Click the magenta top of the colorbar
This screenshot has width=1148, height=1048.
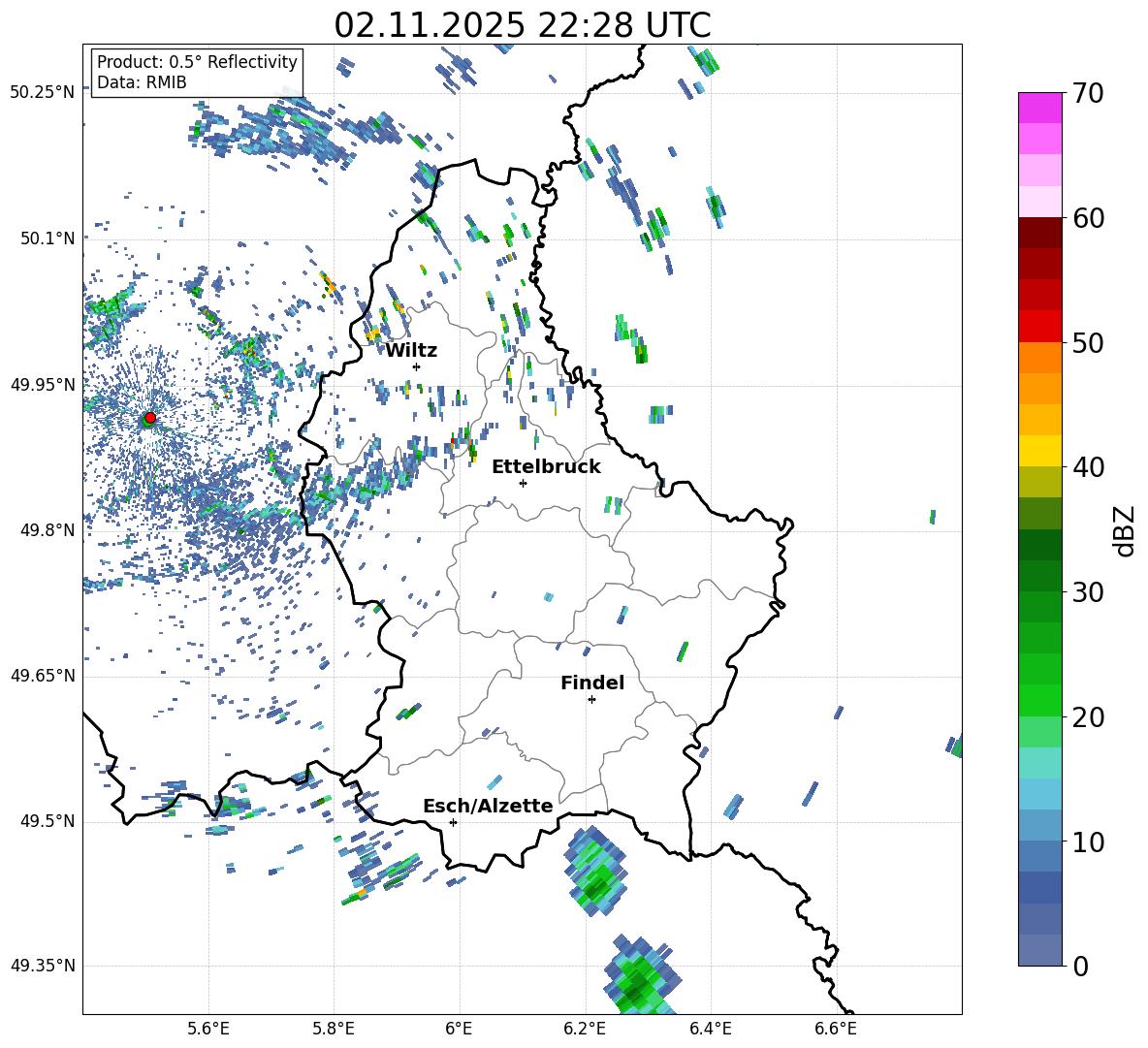(x=1039, y=108)
